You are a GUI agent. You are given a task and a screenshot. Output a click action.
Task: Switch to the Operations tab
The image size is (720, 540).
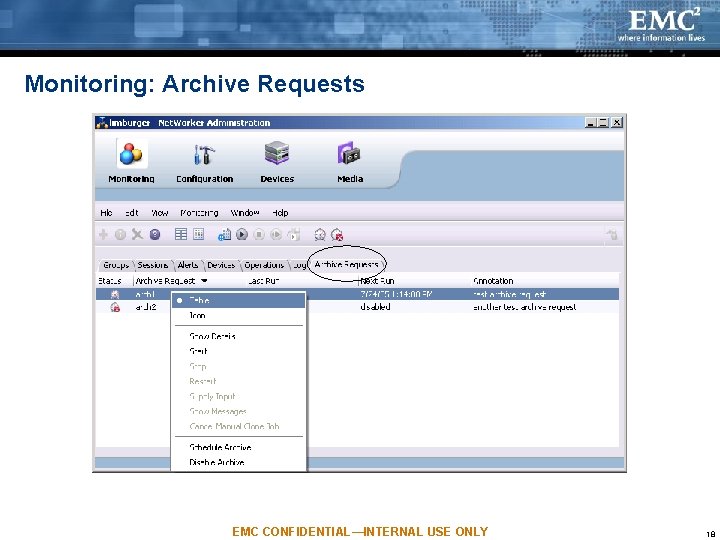[264, 265]
